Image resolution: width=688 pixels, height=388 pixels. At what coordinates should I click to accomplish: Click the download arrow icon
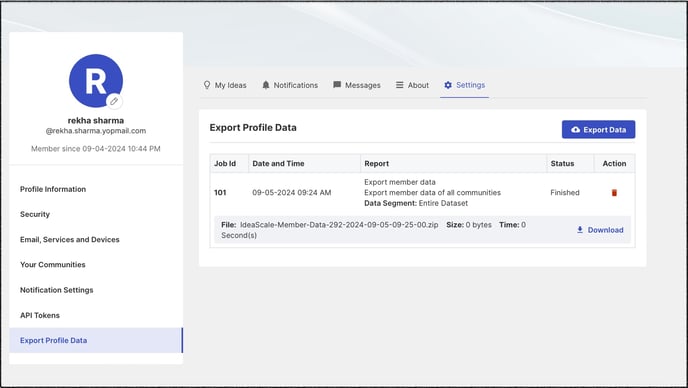pos(580,230)
